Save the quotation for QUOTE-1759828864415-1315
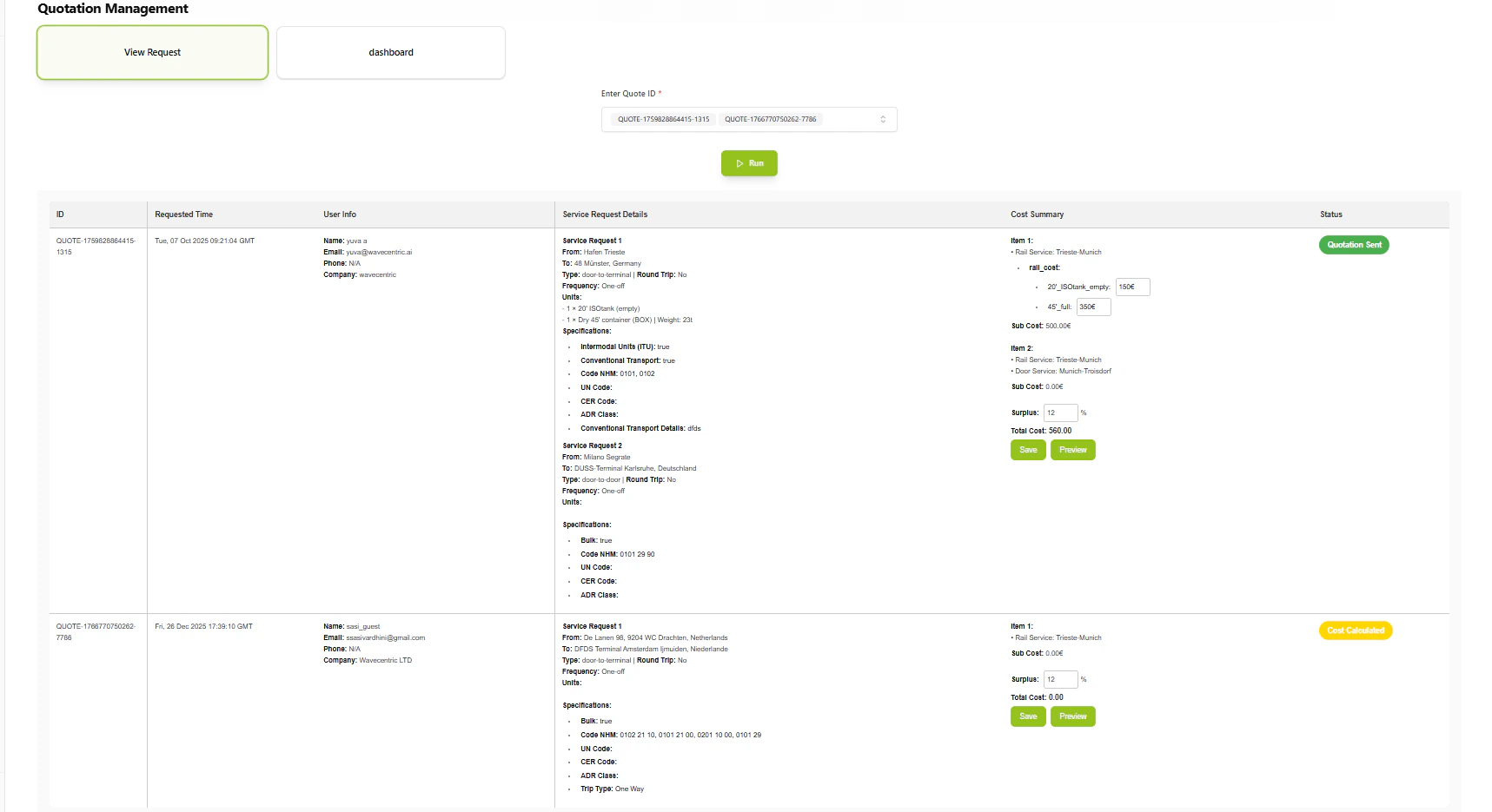1492x812 pixels. point(1028,450)
